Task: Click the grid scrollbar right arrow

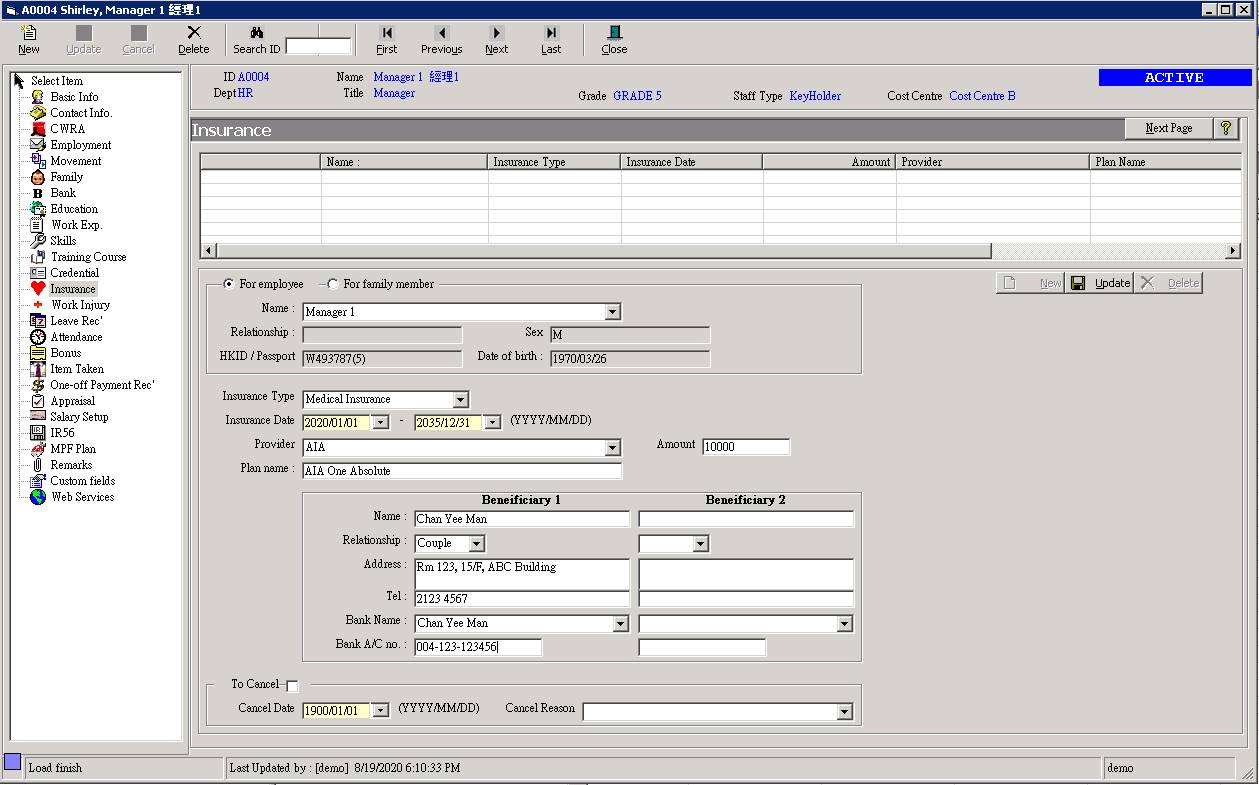Action: (x=1233, y=251)
